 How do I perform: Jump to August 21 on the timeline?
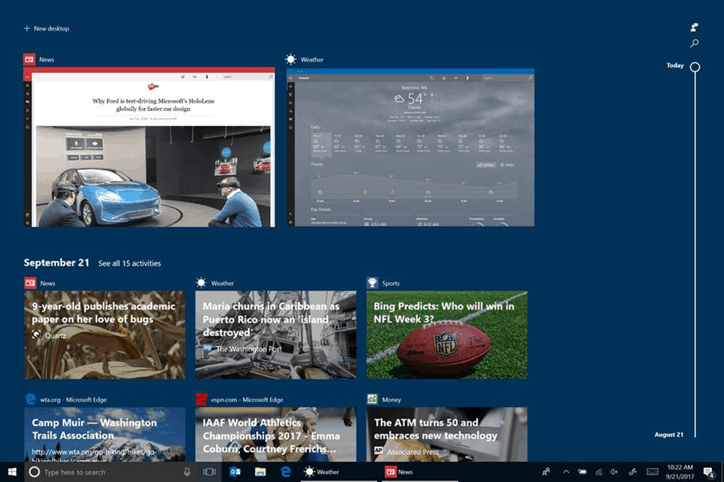tap(669, 434)
